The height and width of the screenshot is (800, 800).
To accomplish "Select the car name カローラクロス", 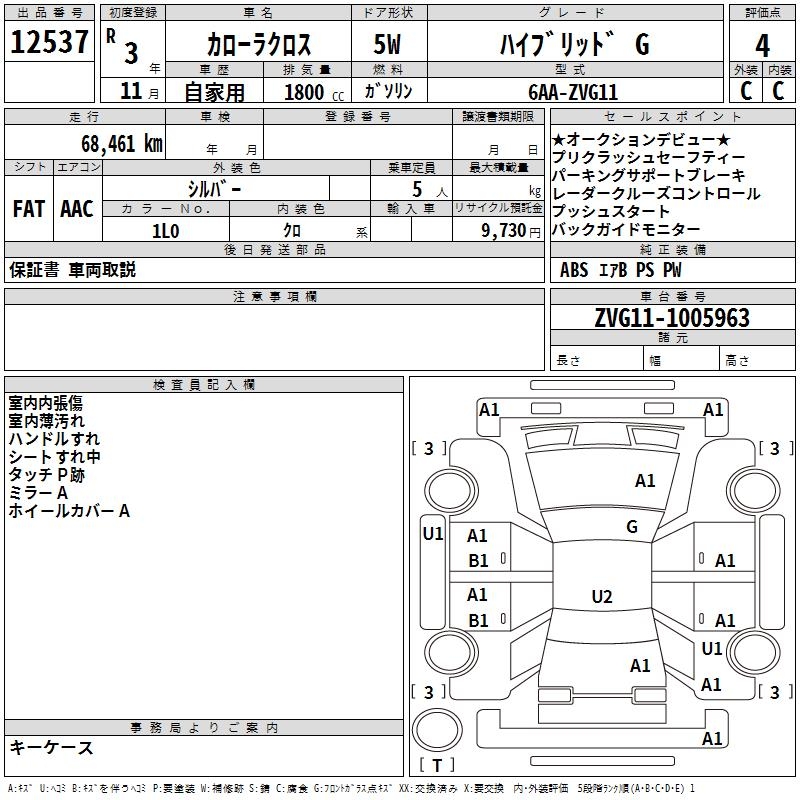I will click(259, 44).
